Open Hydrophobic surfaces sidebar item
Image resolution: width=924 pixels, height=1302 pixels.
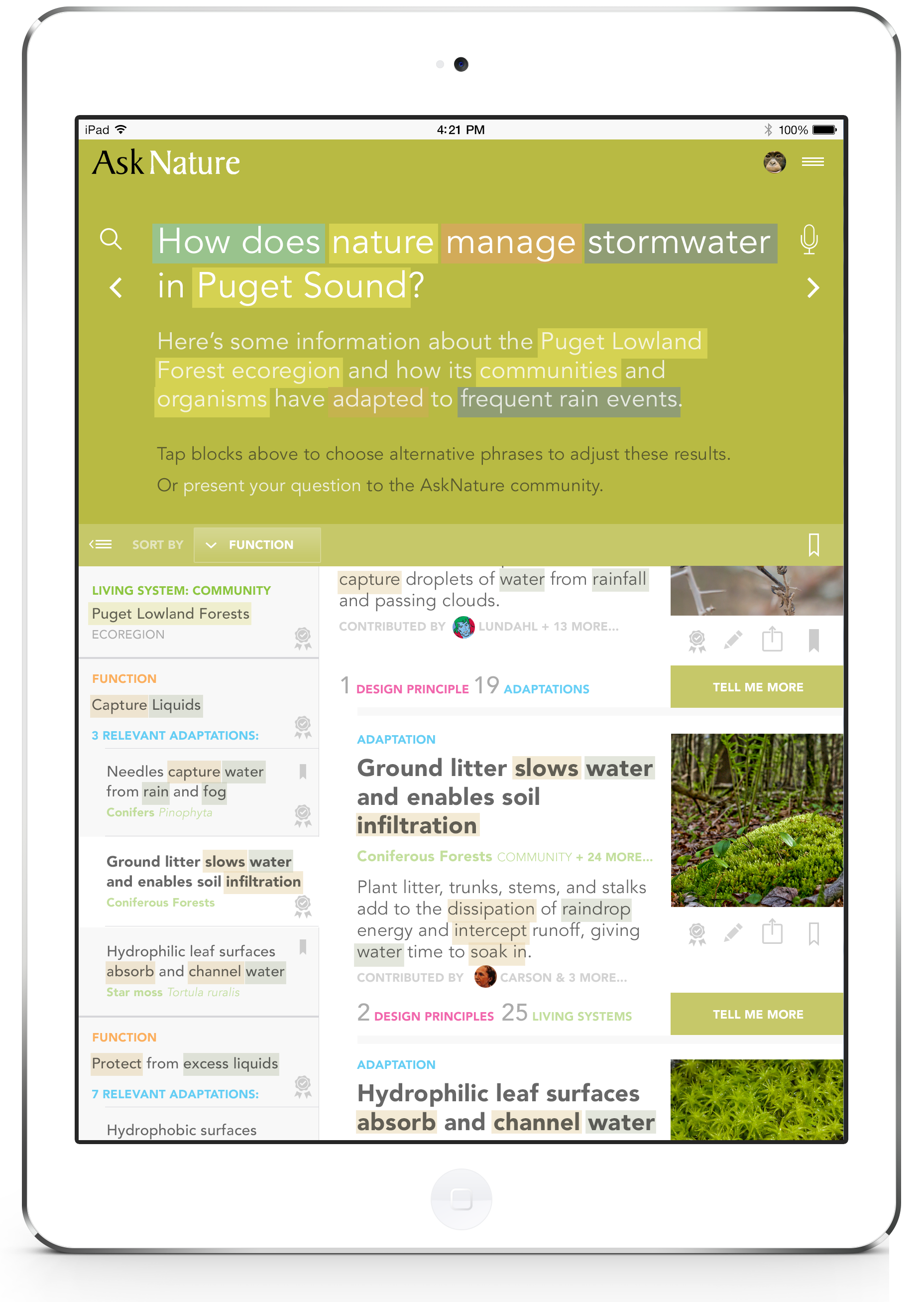coord(182,1130)
